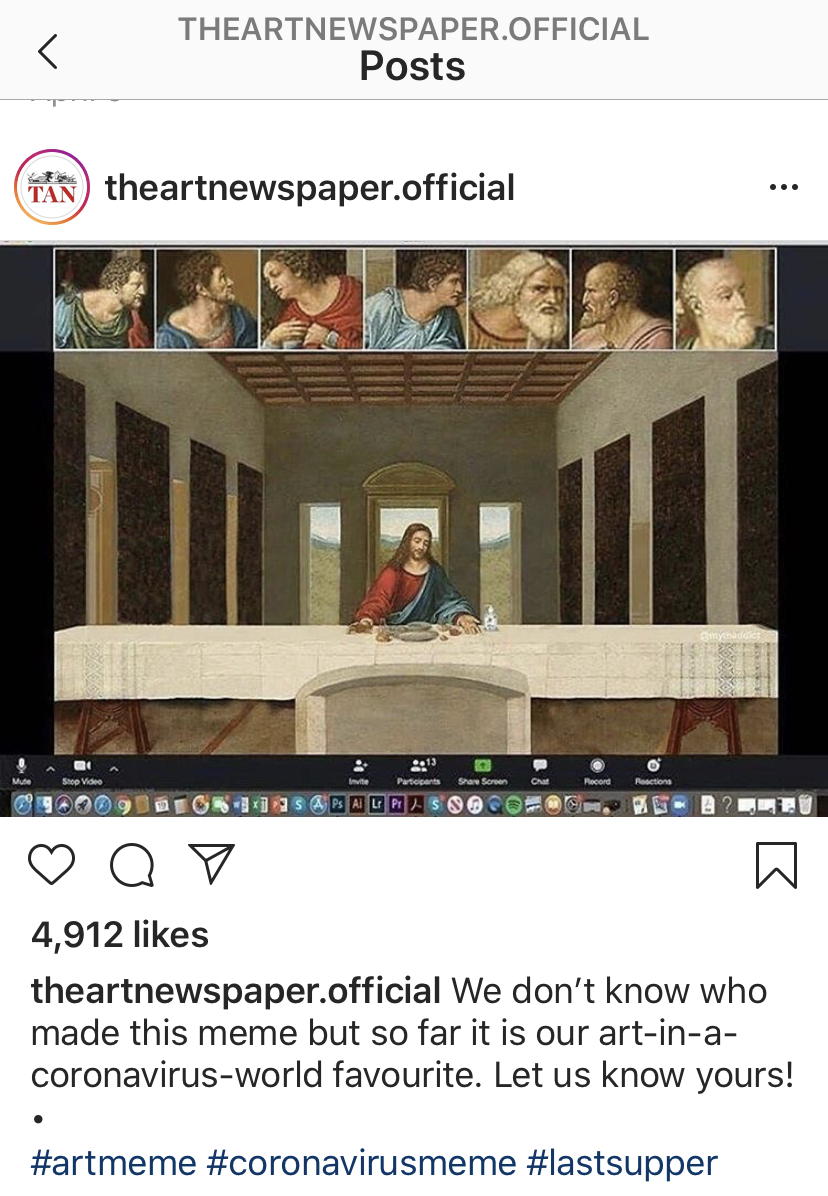
Task: Click the green Share Screen button
Action: 483,770
